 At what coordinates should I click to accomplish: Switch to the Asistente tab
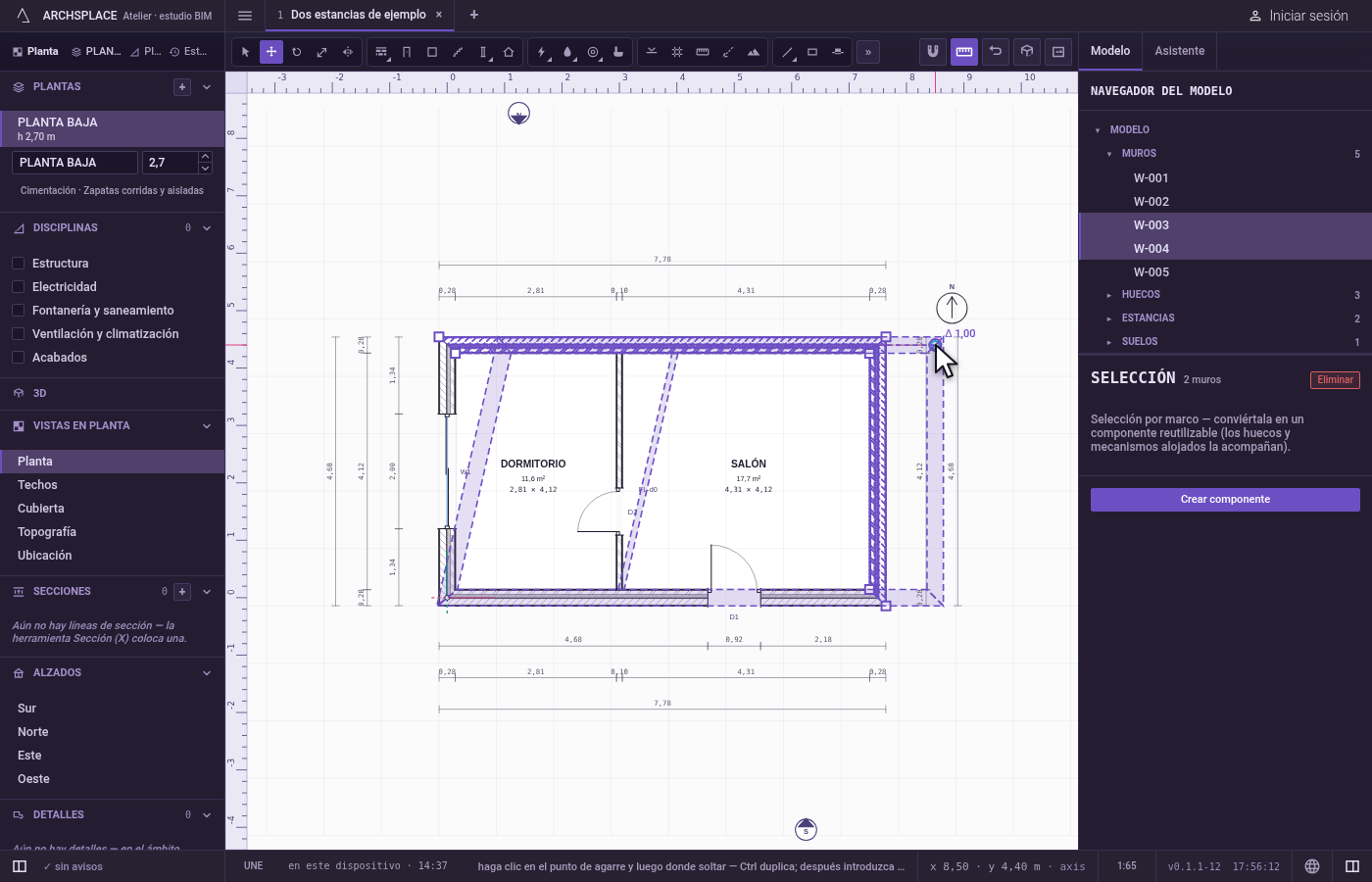[x=1179, y=51]
